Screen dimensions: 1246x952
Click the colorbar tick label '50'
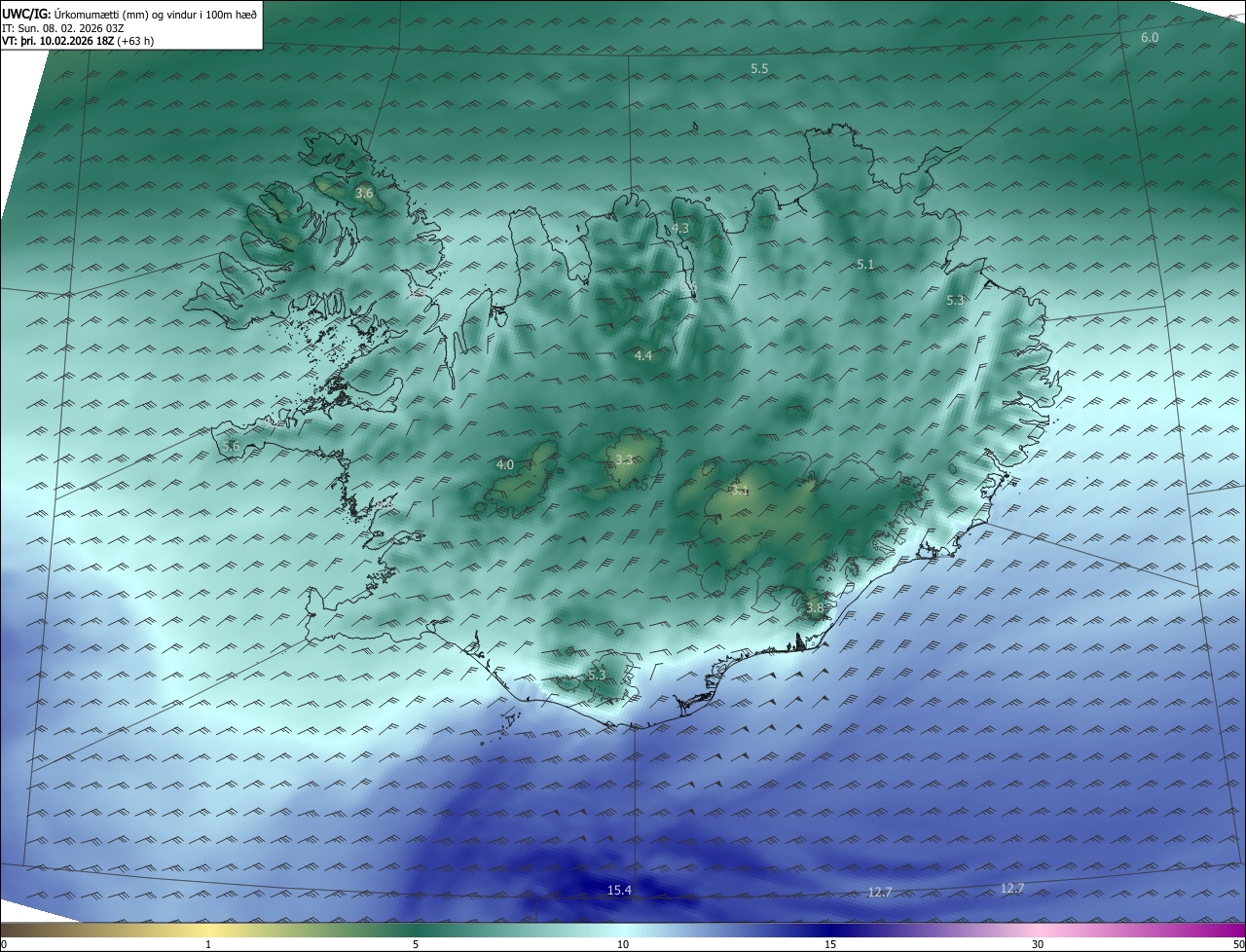pos(1239,944)
